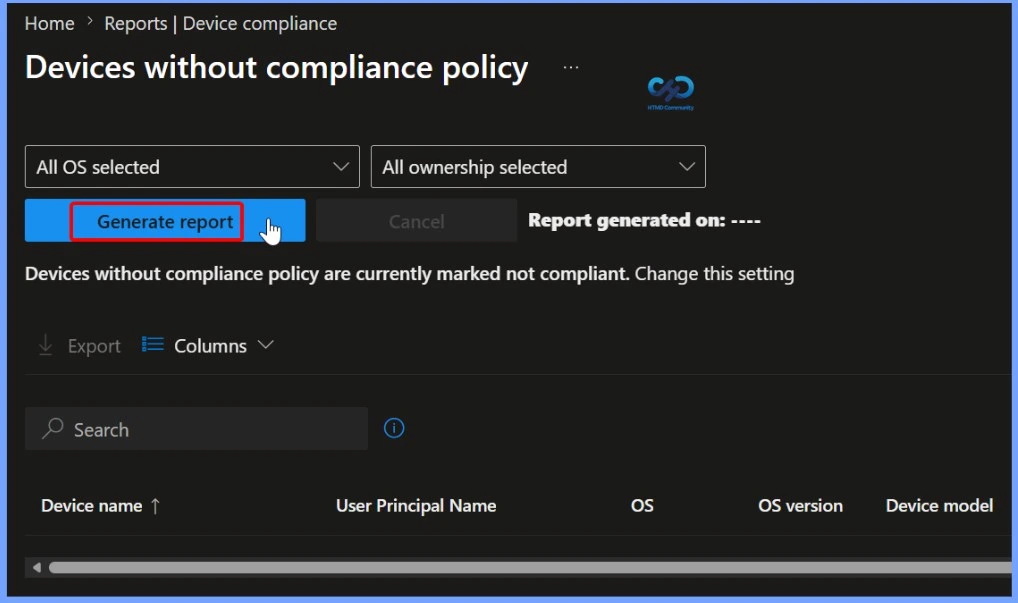
Task: Sort by Device name column header
Action: click(92, 506)
